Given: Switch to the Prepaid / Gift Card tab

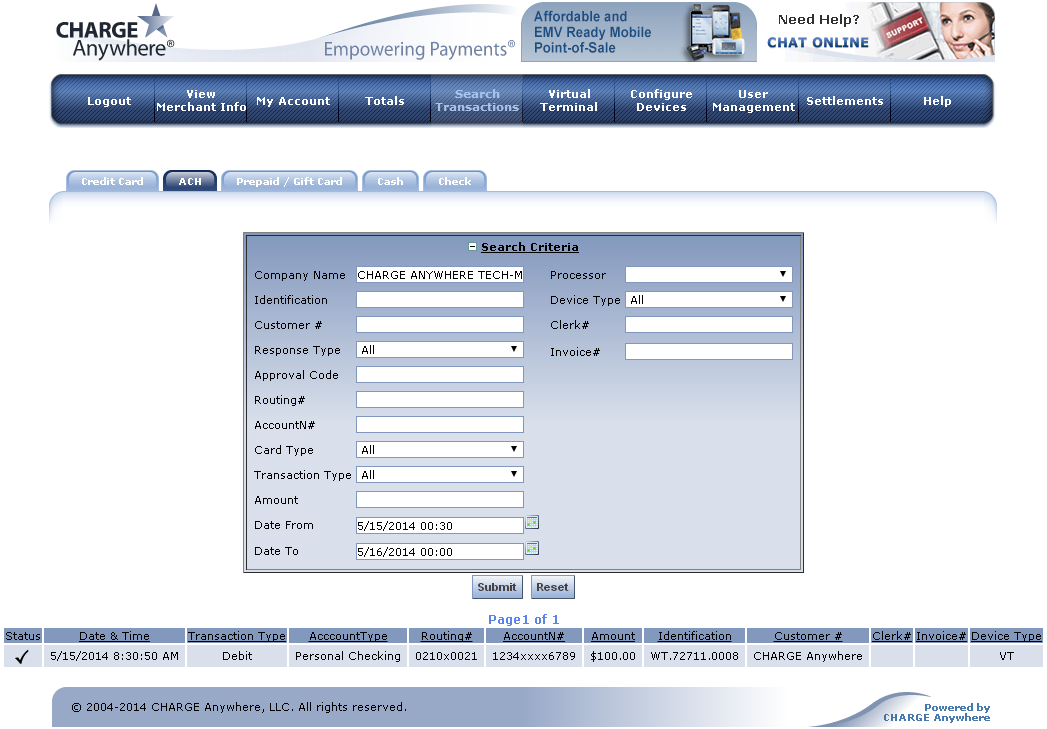Looking at the screenshot, I should (289, 182).
